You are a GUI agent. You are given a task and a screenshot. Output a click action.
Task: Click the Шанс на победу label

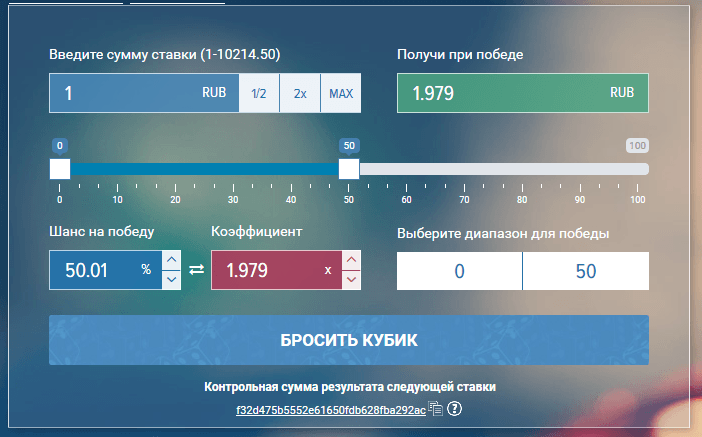pyautogui.click(x=102, y=231)
